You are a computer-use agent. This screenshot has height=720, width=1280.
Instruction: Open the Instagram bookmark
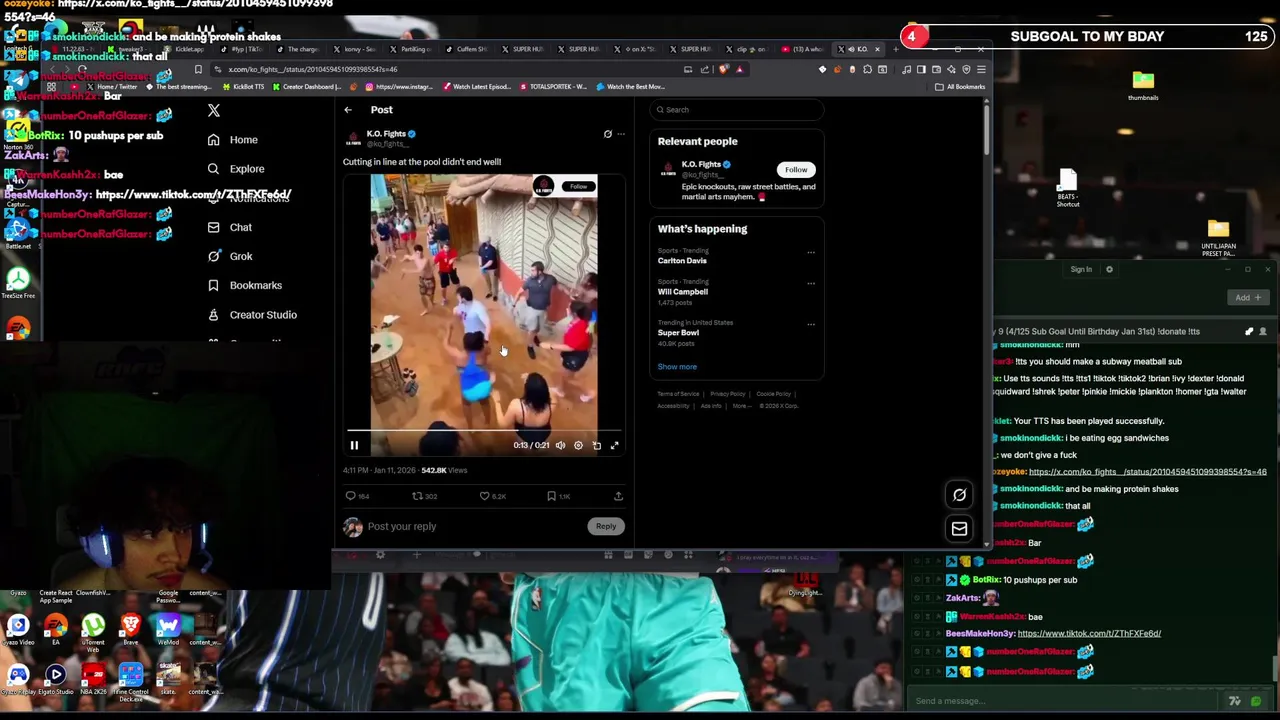pos(400,87)
